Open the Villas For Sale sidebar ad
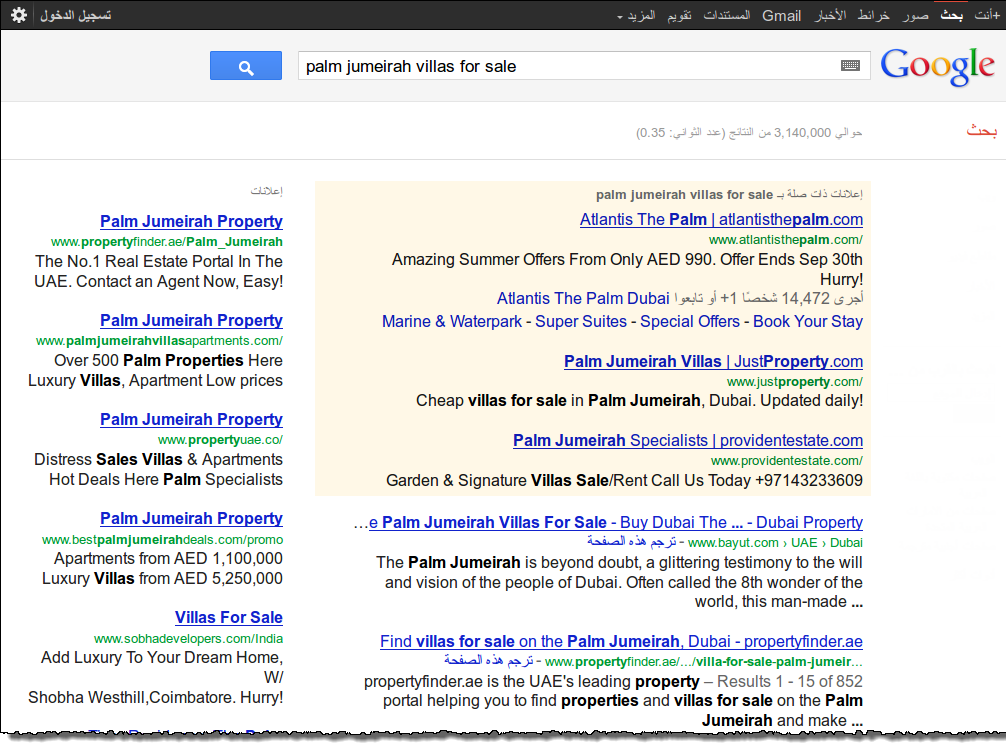This screenshot has width=1006, height=751. 229,618
